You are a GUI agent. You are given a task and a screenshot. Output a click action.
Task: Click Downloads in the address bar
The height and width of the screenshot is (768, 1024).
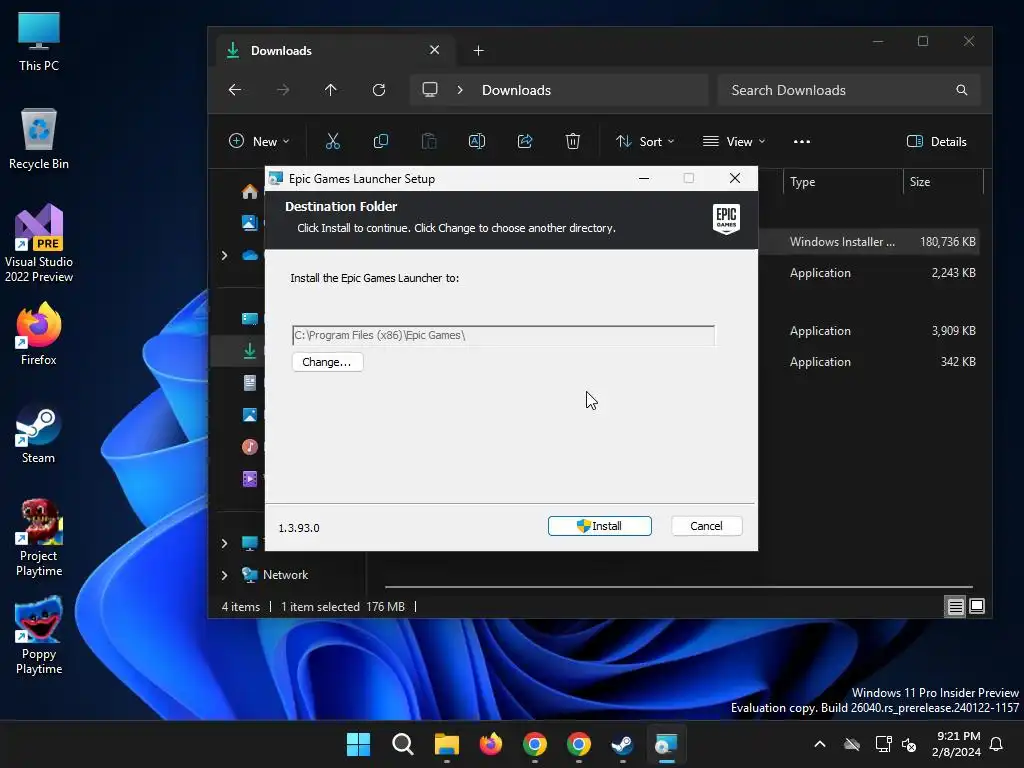[516, 90]
